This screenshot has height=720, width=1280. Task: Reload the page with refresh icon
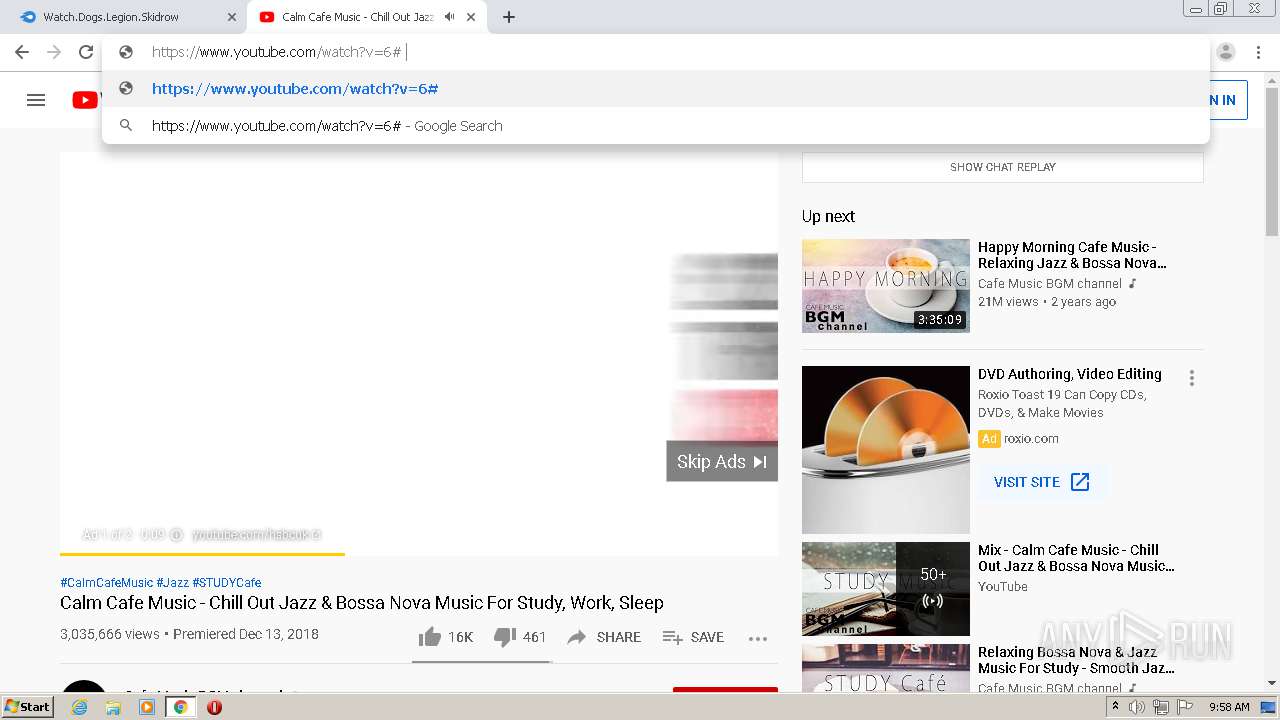click(x=86, y=52)
